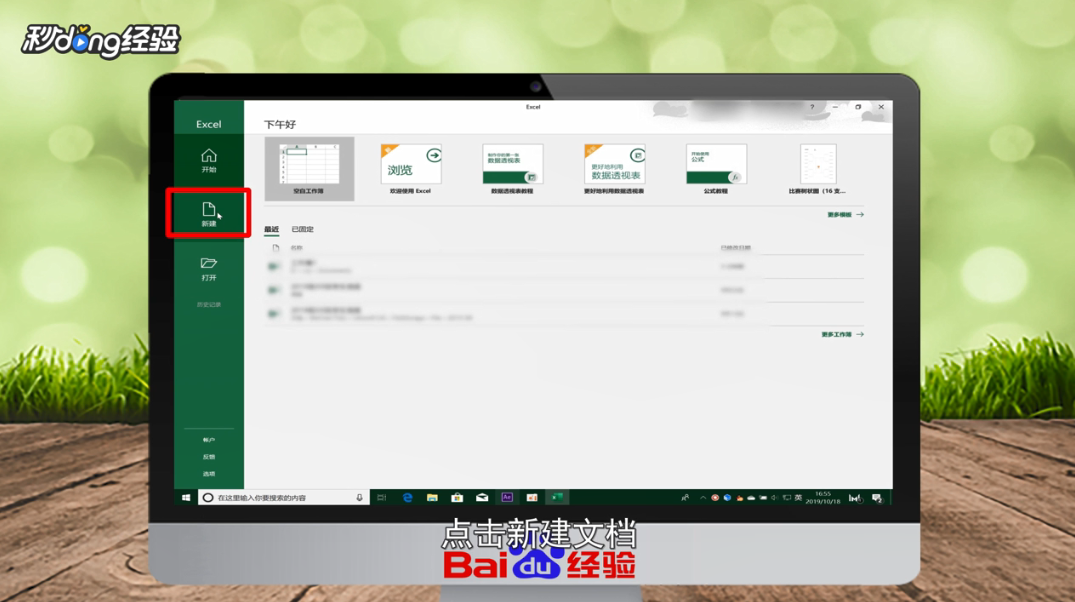Viewport: 1075px width, 602px height.
Task: Open 选项 in the sidebar
Action: coord(208,474)
